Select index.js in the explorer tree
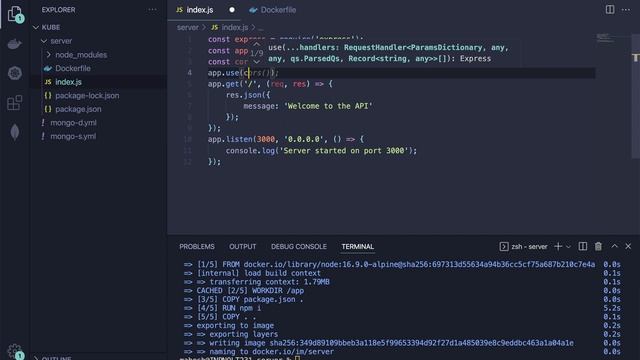The height and width of the screenshot is (360, 640). [68, 82]
